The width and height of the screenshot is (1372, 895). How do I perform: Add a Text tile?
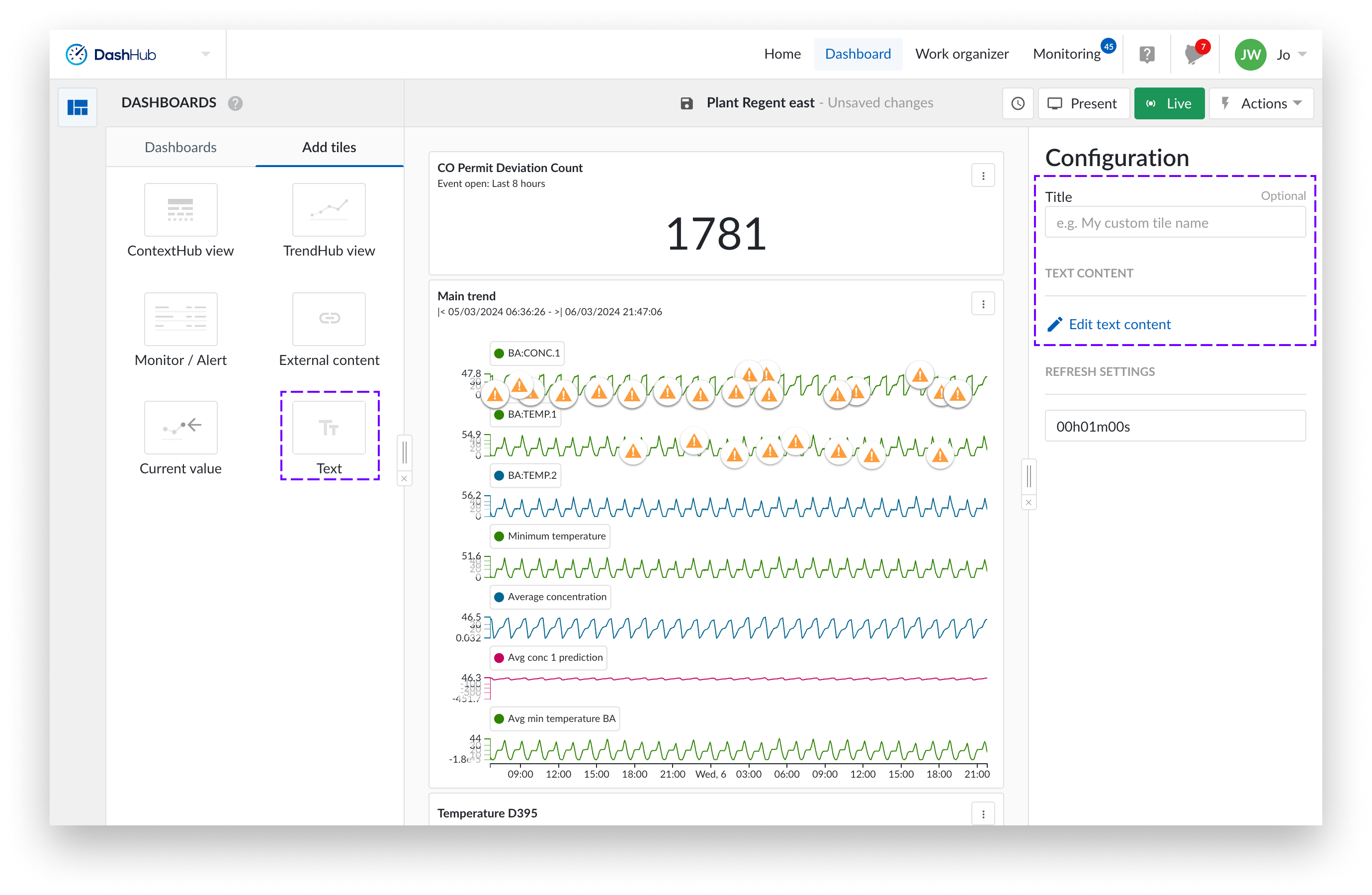coord(329,439)
